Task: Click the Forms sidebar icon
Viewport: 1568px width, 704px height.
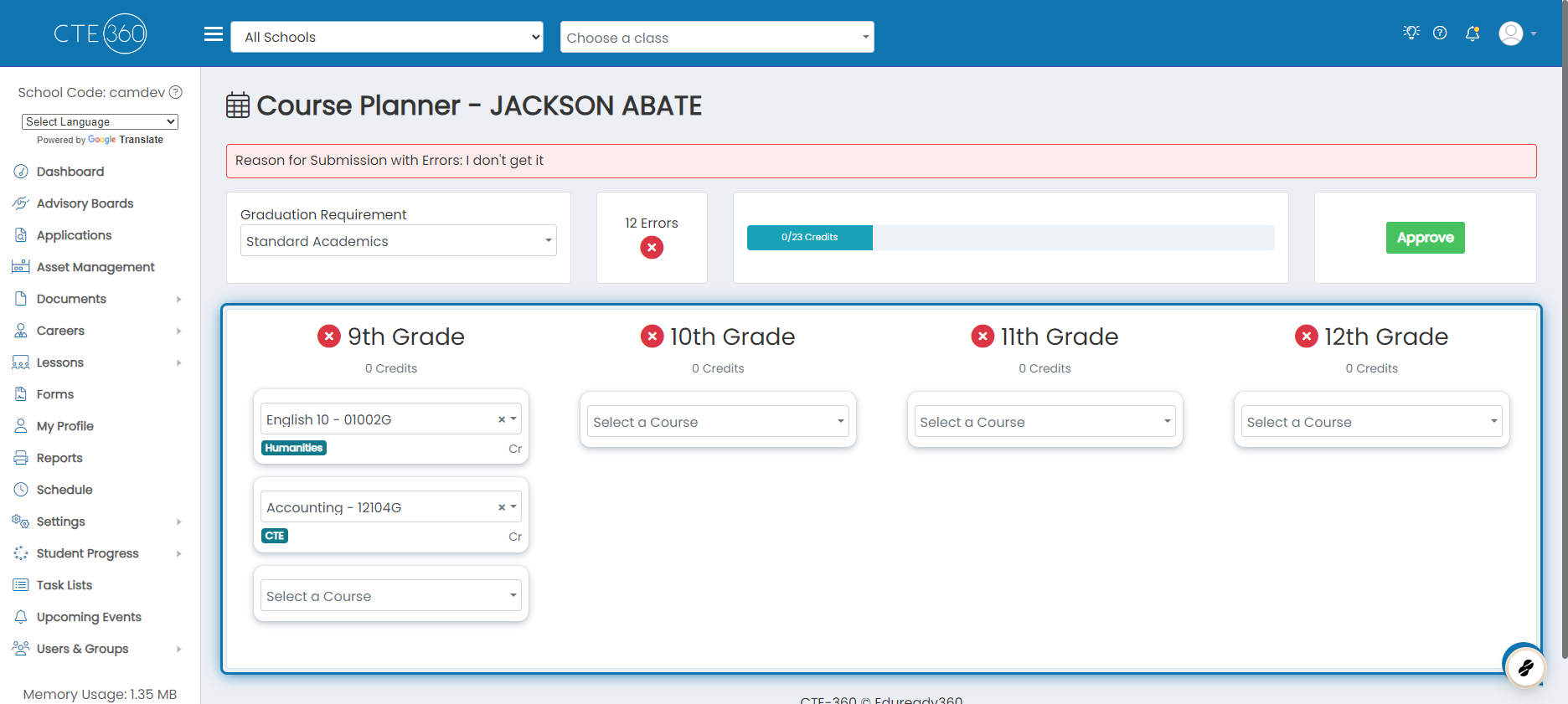Action: coord(21,394)
